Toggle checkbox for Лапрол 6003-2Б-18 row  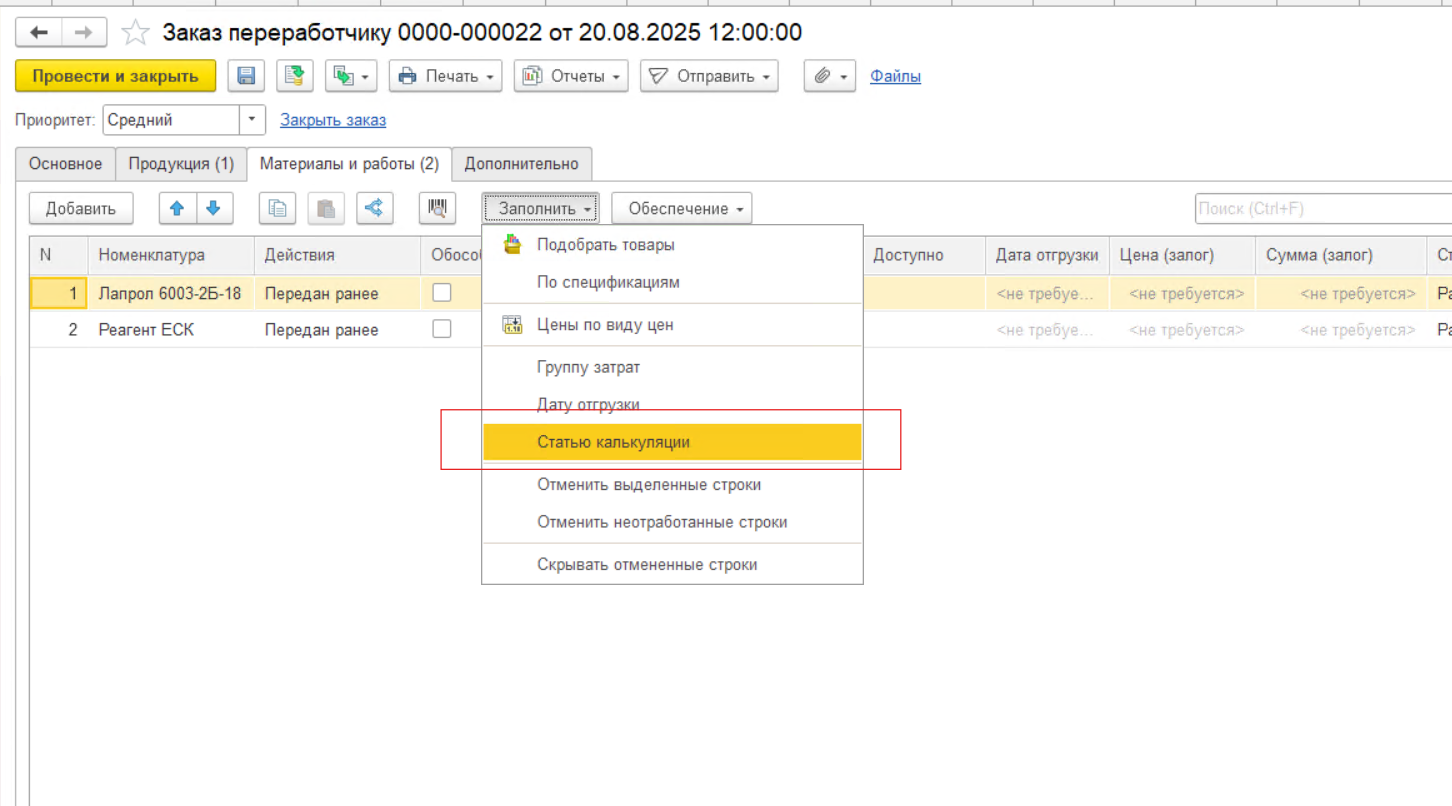coord(441,293)
